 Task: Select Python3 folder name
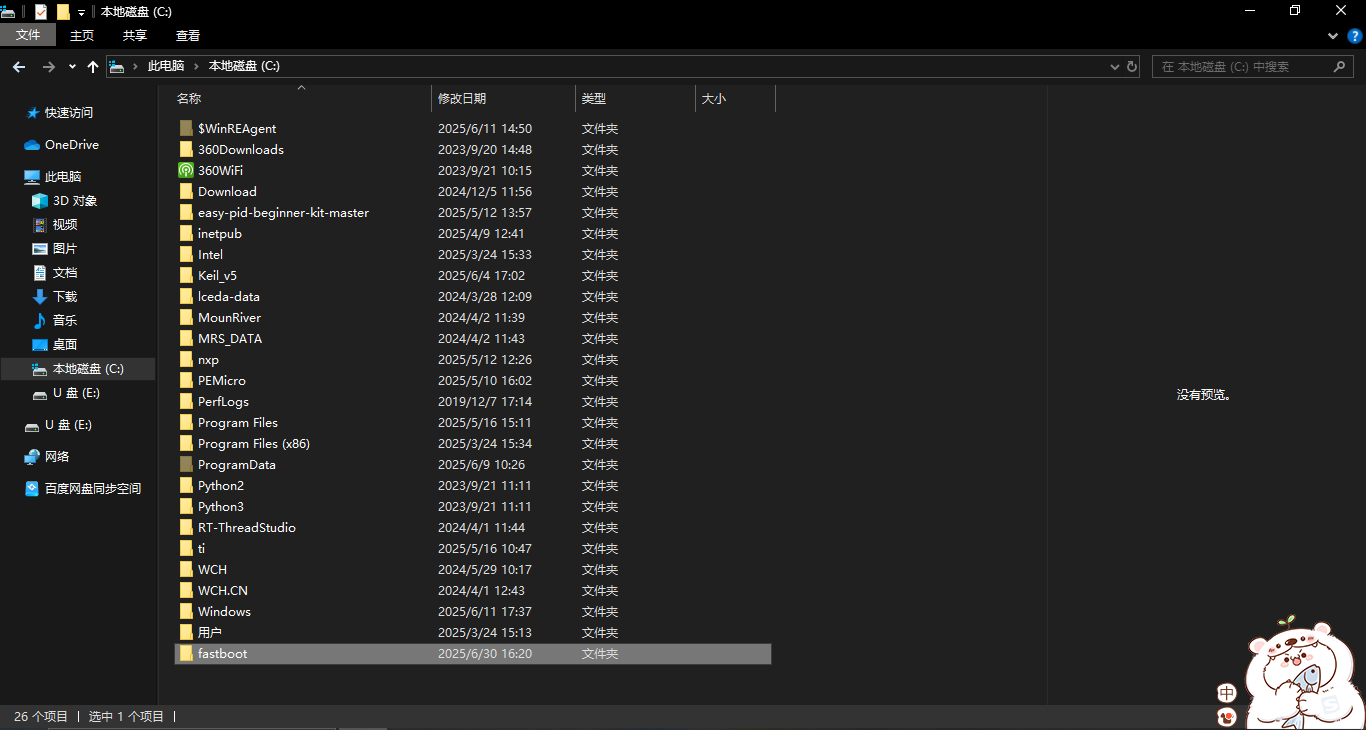click(x=221, y=507)
